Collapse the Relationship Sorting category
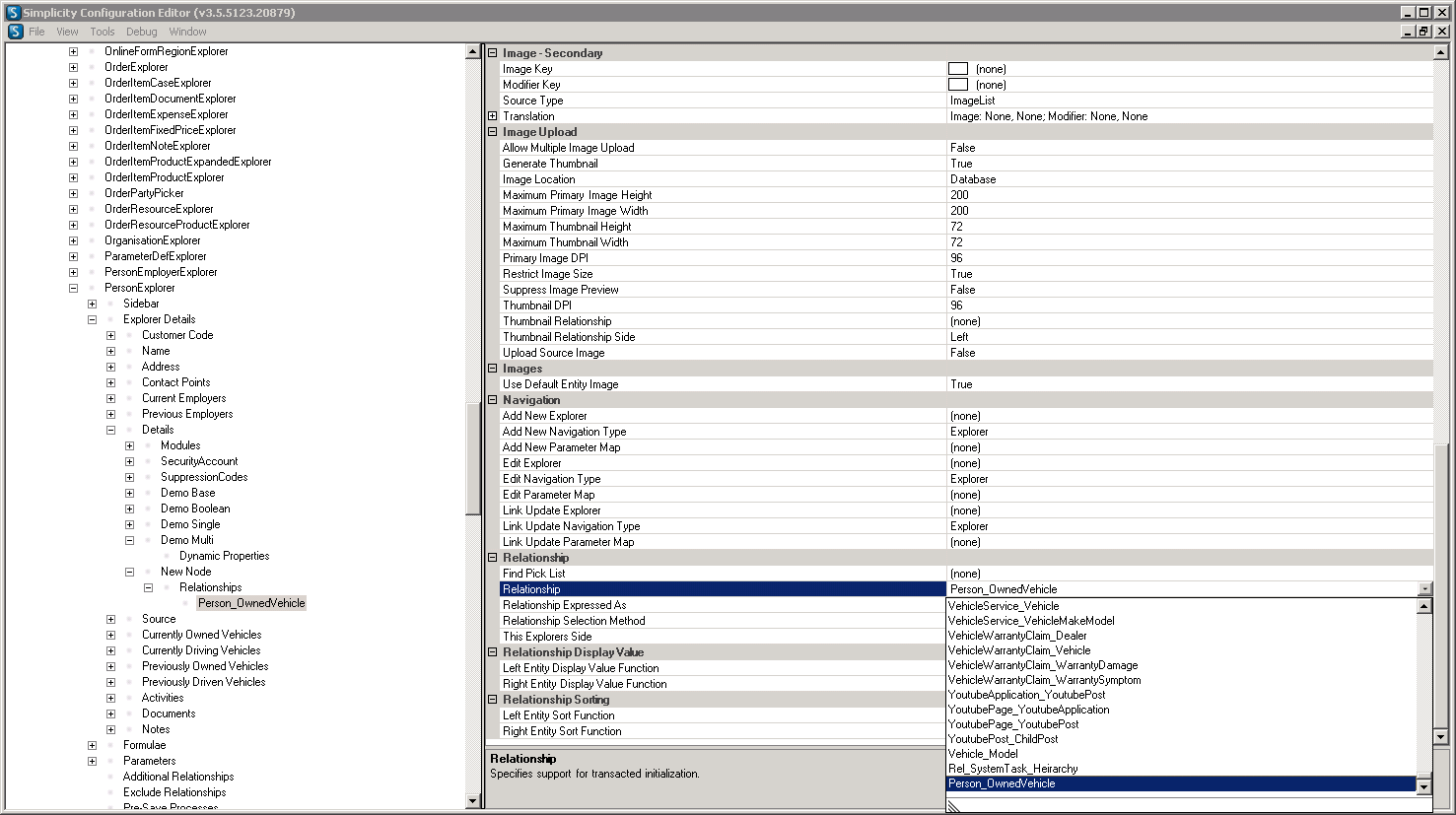This screenshot has height=815, width=1456. (x=493, y=700)
